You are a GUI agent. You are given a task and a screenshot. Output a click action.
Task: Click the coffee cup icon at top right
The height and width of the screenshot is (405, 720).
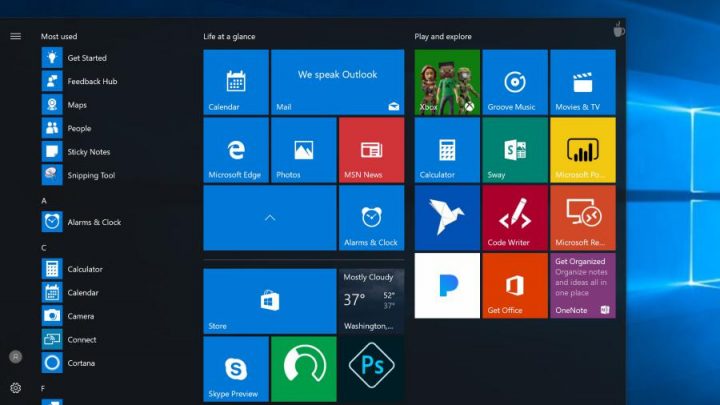coord(619,29)
